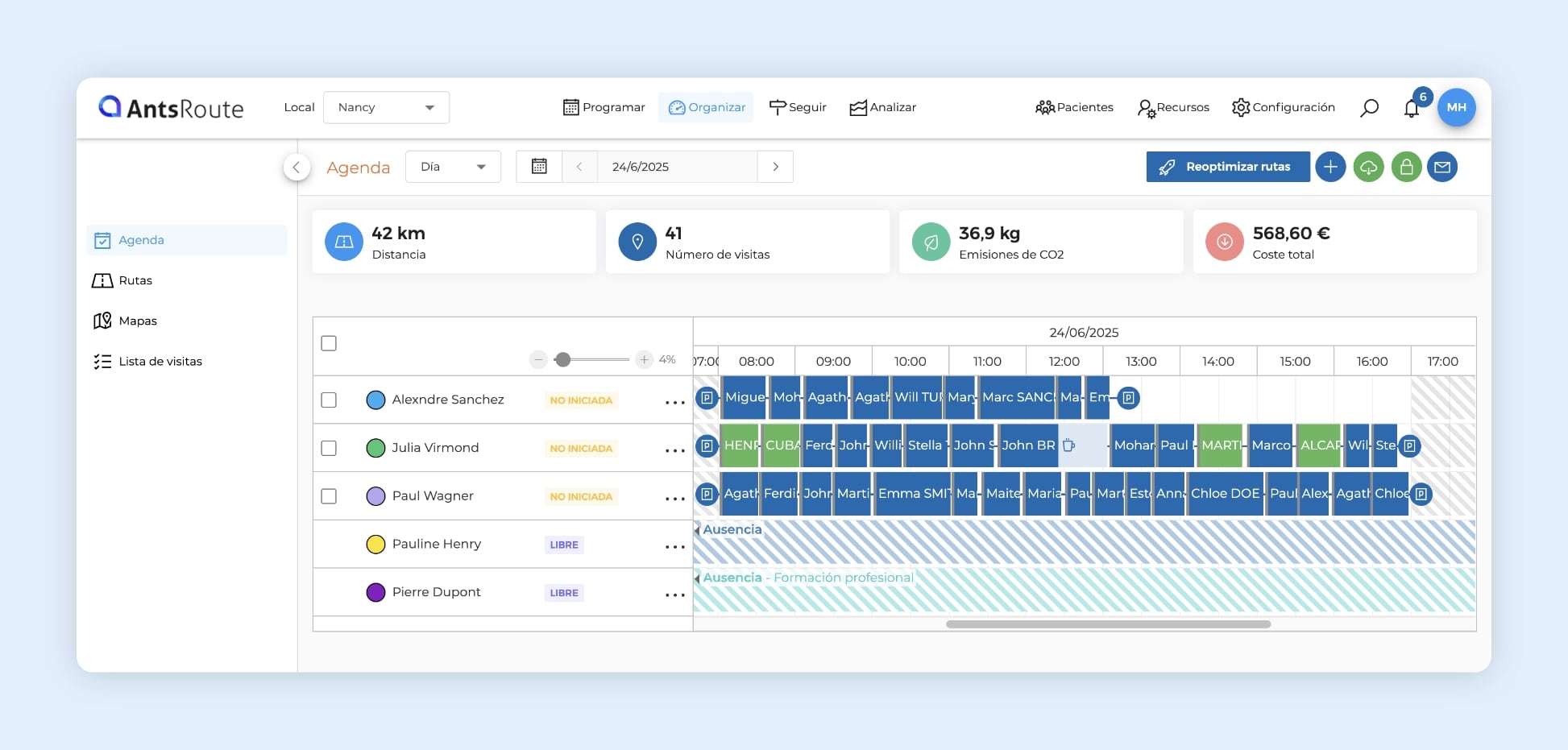Click the timeline zoom slider handle

click(x=563, y=359)
